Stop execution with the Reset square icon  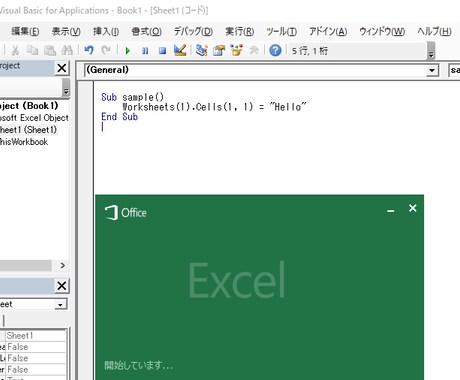pos(162,51)
